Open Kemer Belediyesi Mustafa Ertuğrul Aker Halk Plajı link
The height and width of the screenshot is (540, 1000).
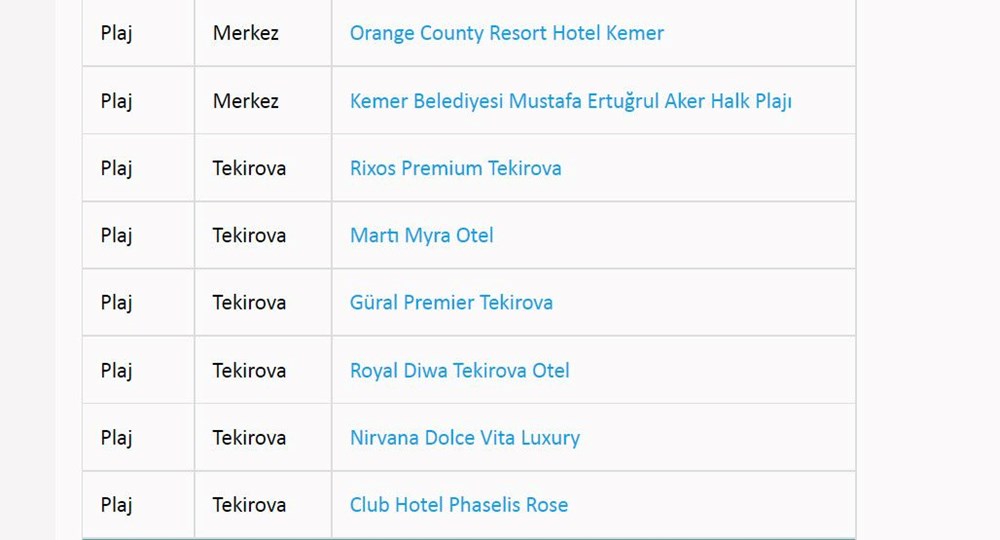(570, 101)
